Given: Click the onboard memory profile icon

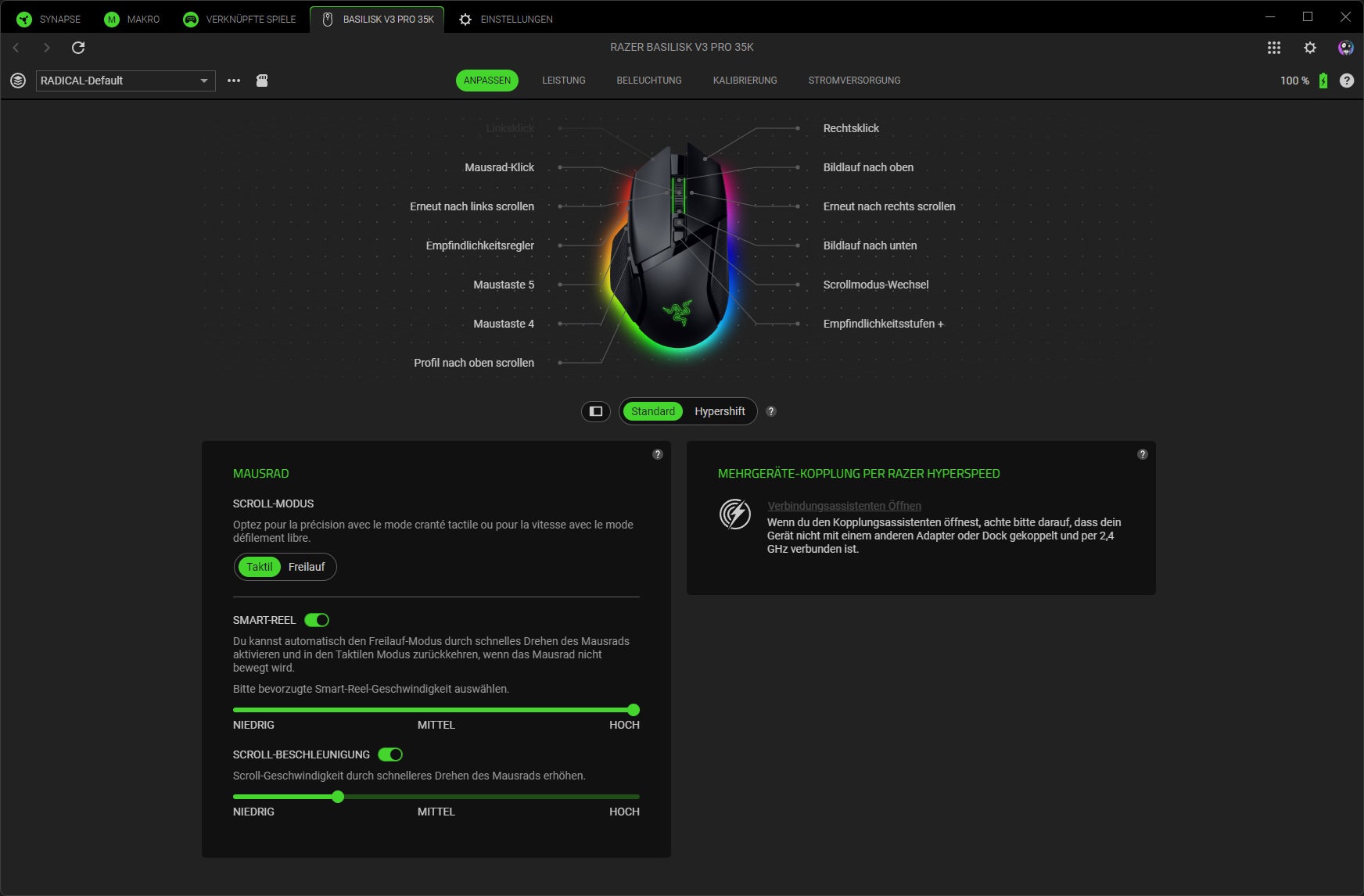Looking at the screenshot, I should pyautogui.click(x=262, y=81).
